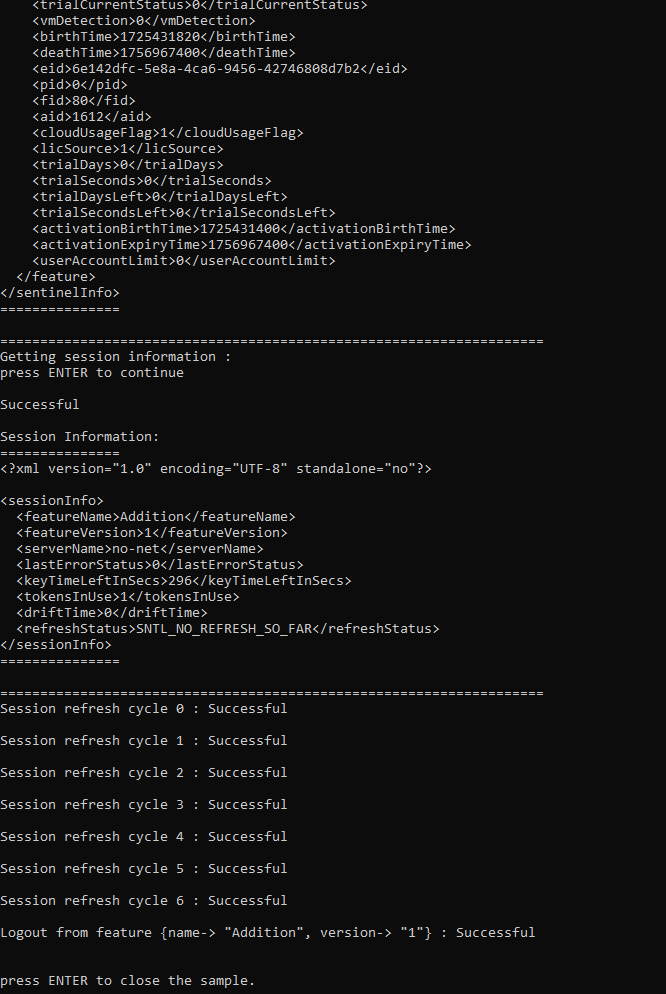This screenshot has width=666, height=994.
Task: Click the 'Session refresh cycle 6' line
Action: 143,900
